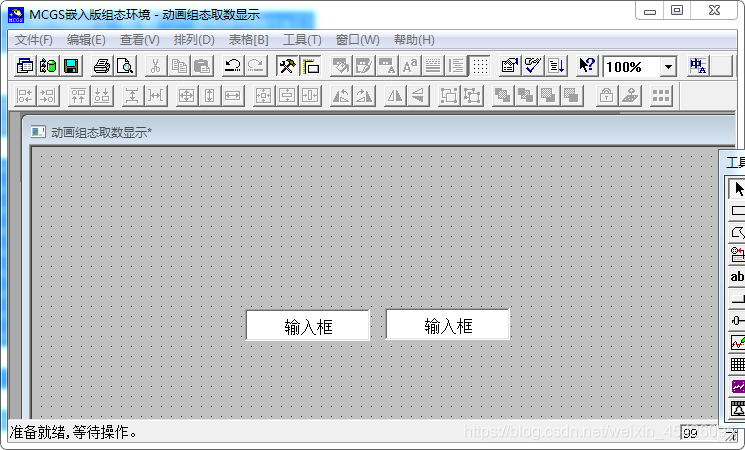Image resolution: width=745 pixels, height=450 pixels.
Task: Select the right 输入框 input box
Action: click(448, 325)
